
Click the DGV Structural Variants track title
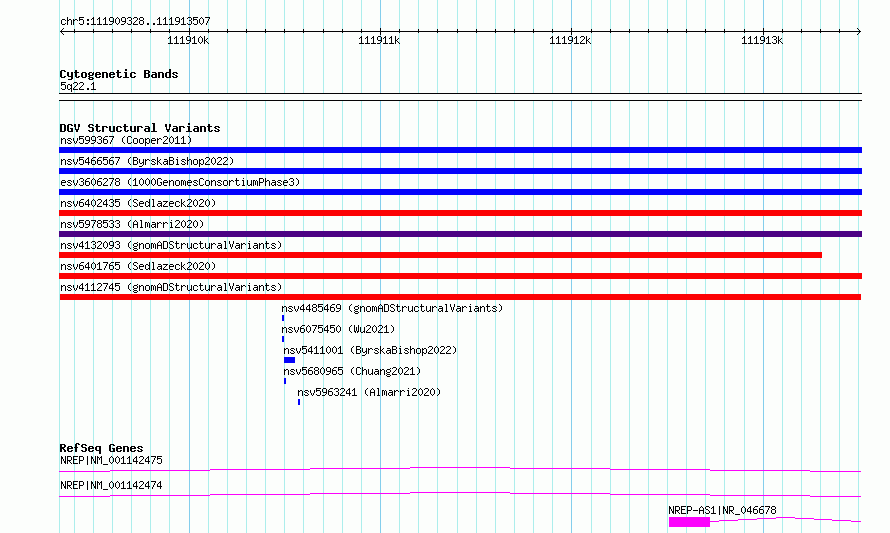140,128
